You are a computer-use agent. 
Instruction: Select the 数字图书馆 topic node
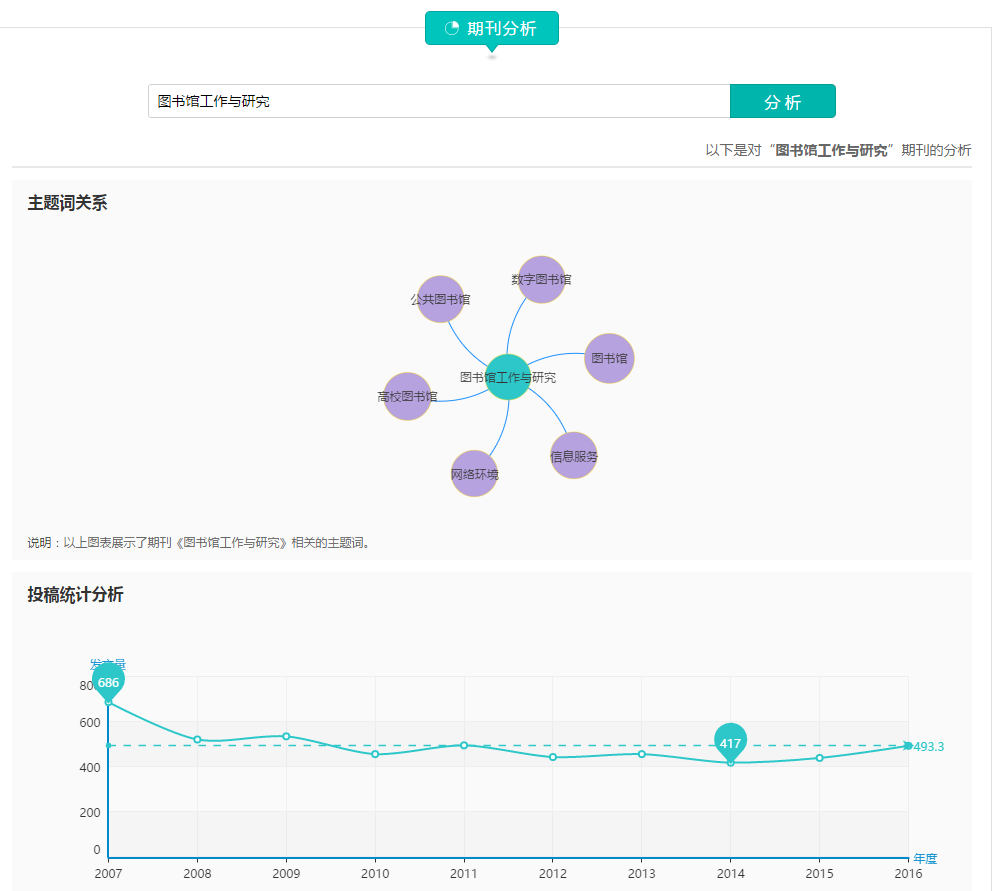pos(541,280)
